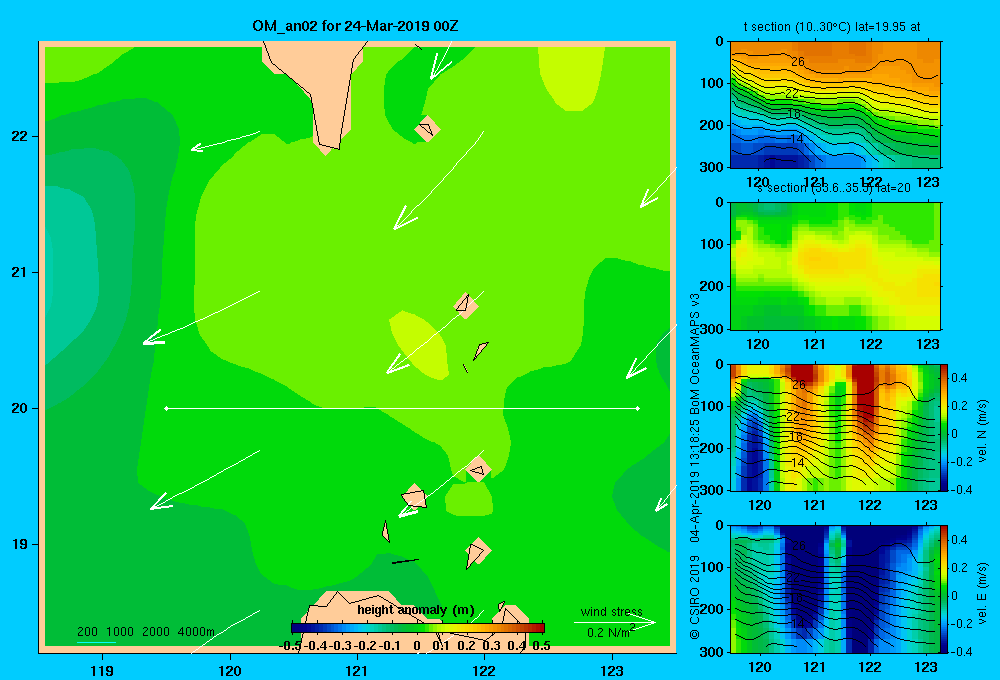Screen dimensions: 1000x680
Task: Click latitude tick label 19 on the main map
Action: [x=20, y=544]
